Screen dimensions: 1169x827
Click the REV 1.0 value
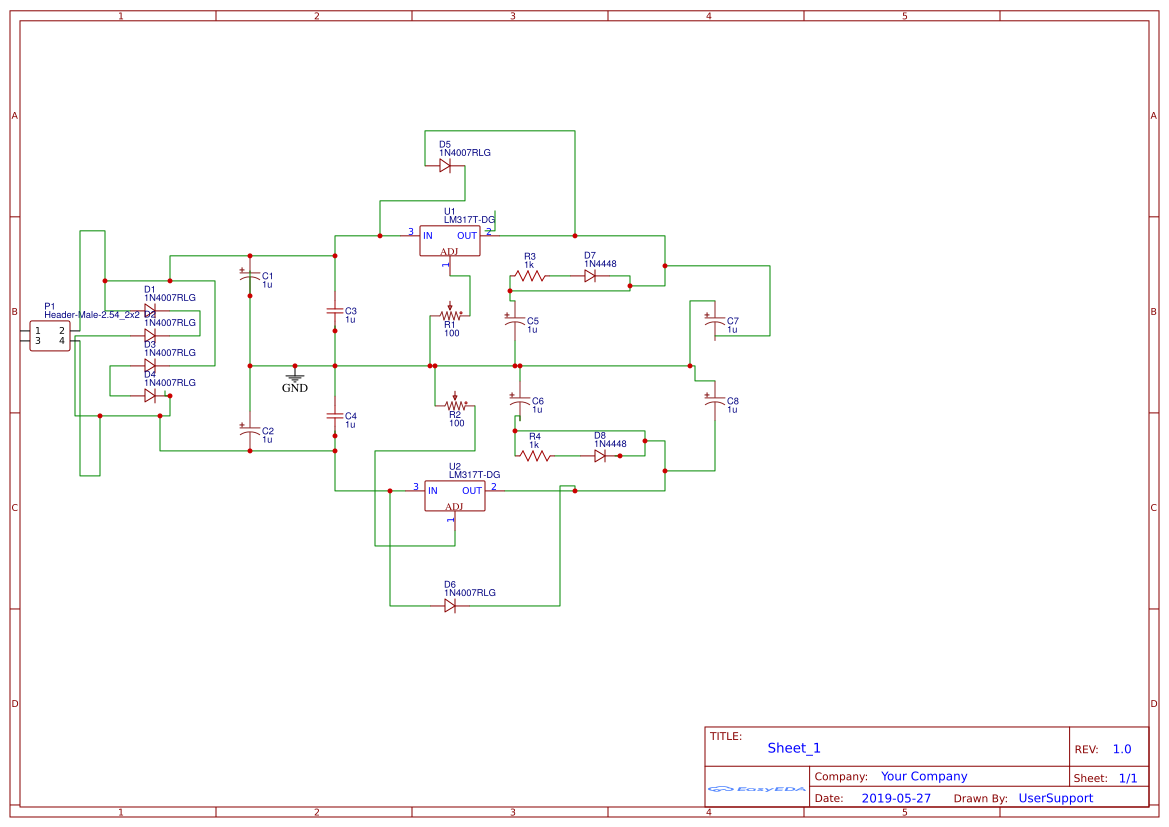click(1122, 748)
